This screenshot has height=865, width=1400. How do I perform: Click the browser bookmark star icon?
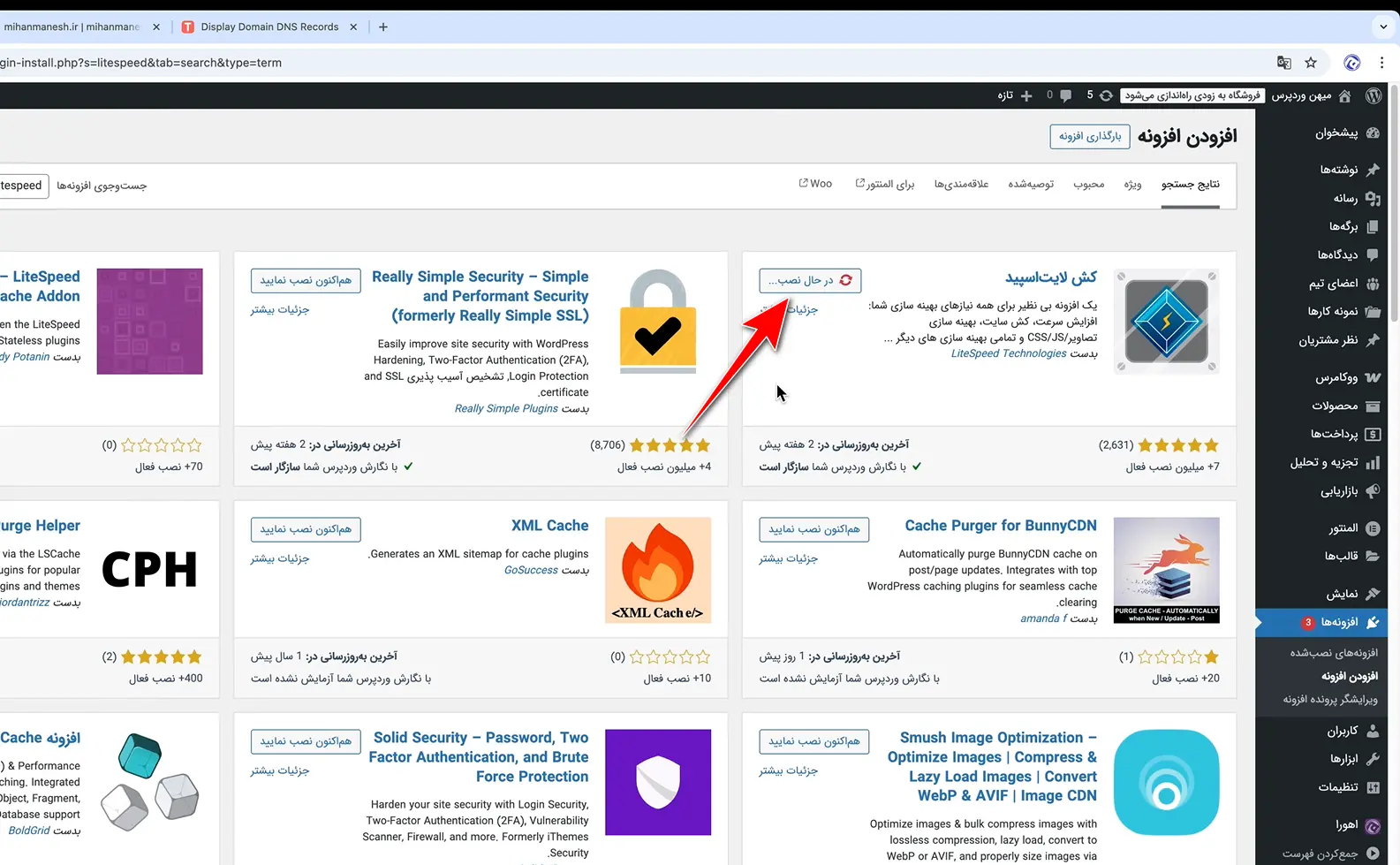tap(1311, 63)
